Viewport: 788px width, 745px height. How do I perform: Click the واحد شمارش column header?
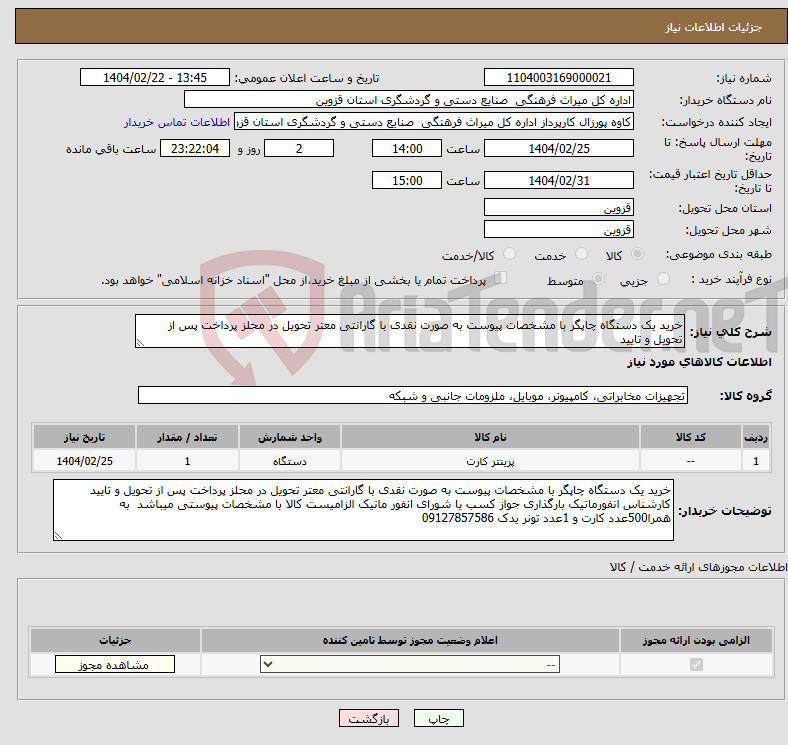coord(290,437)
